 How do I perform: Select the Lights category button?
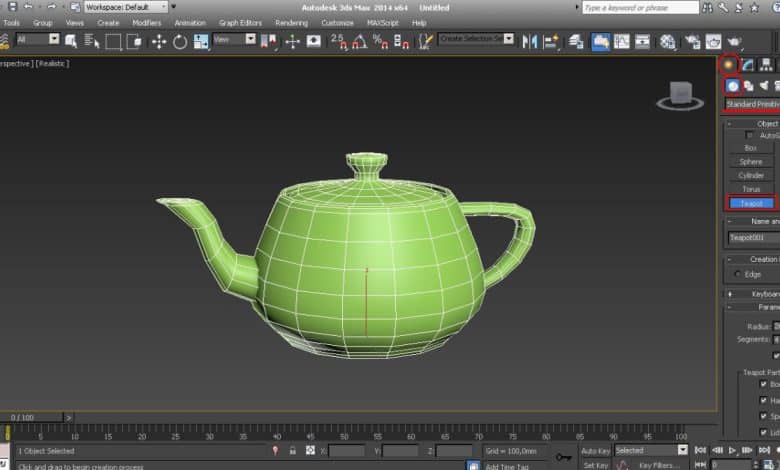coord(764,86)
